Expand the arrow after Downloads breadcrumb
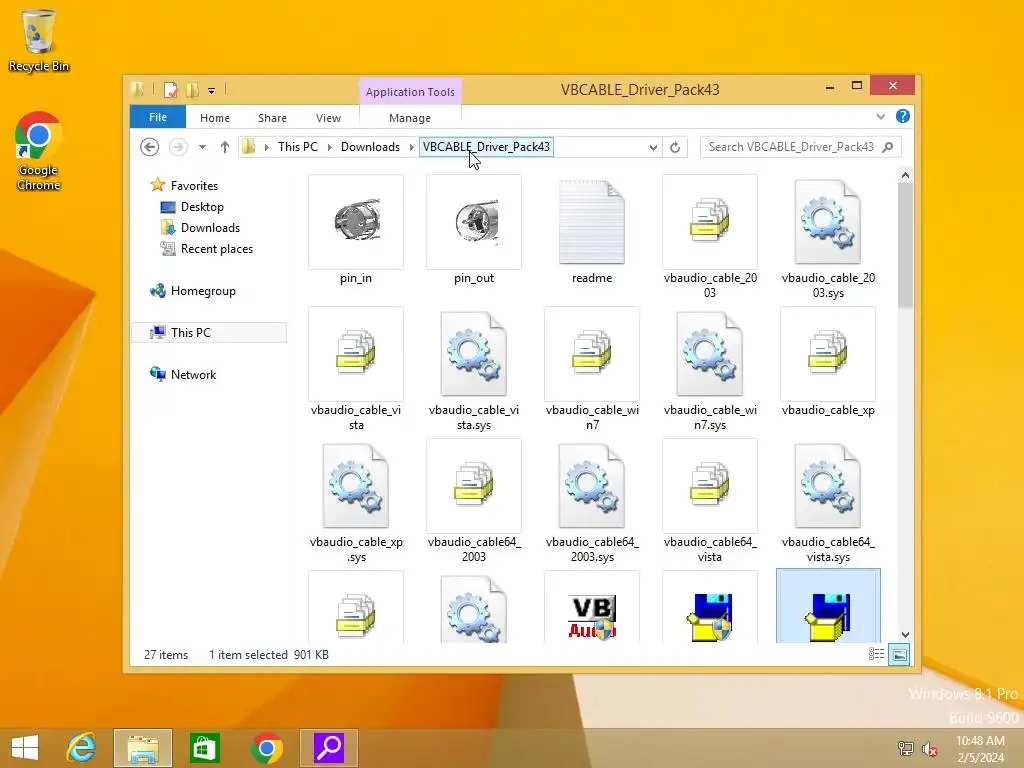 [x=411, y=147]
